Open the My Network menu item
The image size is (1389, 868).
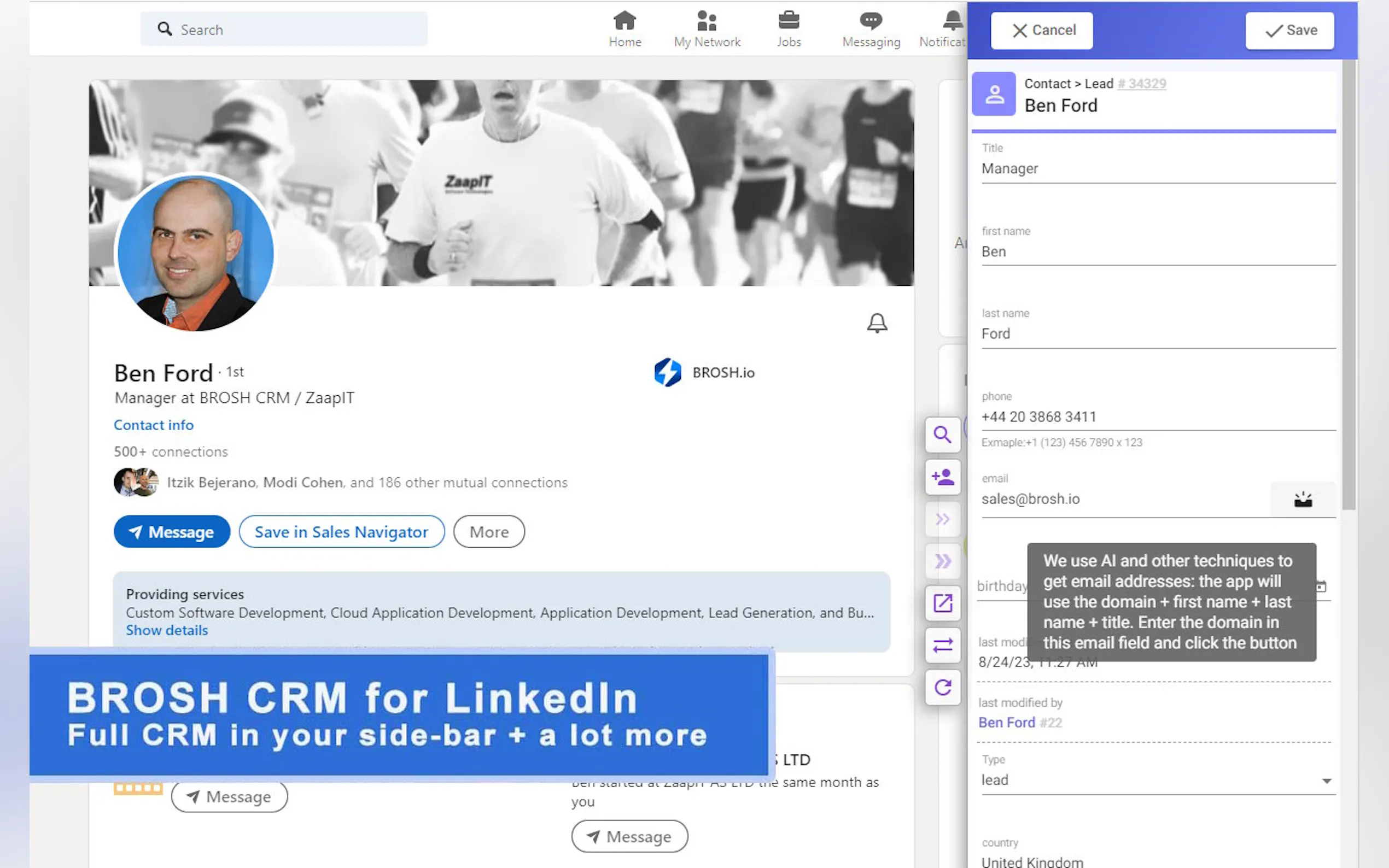coord(707,29)
